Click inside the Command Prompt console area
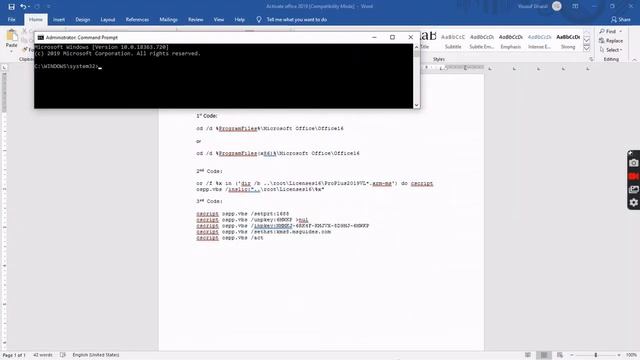640x360 pixels. [224, 76]
